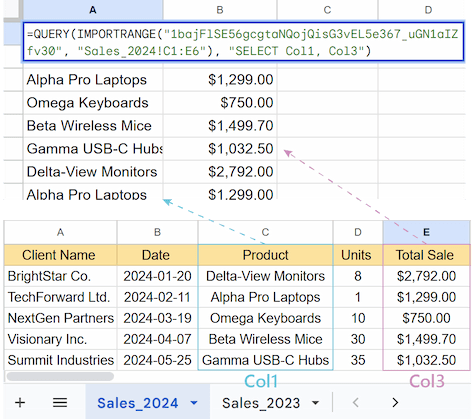The height and width of the screenshot is (419, 472).
Task: Open the Sales_2024 tab dropdown arrow
Action: 194,403
